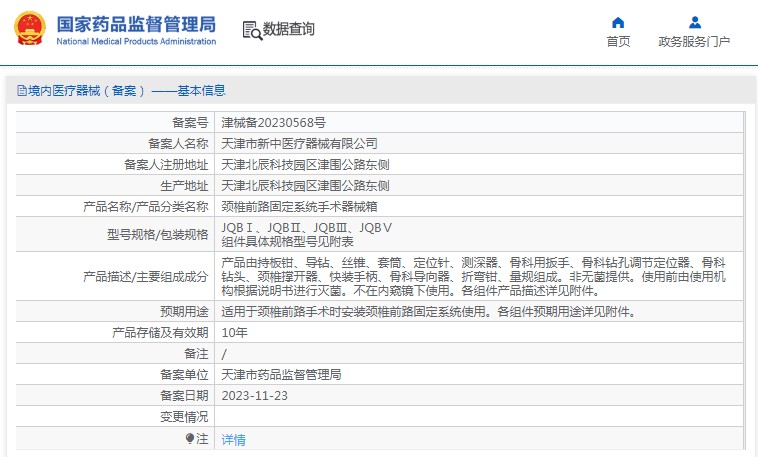Click the product description paragraph starting 产品由持板钳
Image resolution: width=758 pixels, height=457 pixels.
(x=474, y=277)
